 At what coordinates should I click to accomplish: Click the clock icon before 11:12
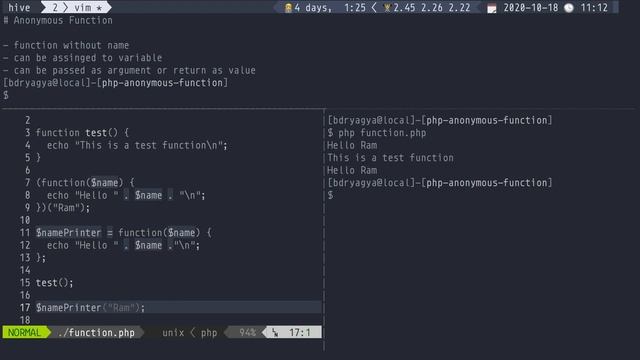click(569, 8)
